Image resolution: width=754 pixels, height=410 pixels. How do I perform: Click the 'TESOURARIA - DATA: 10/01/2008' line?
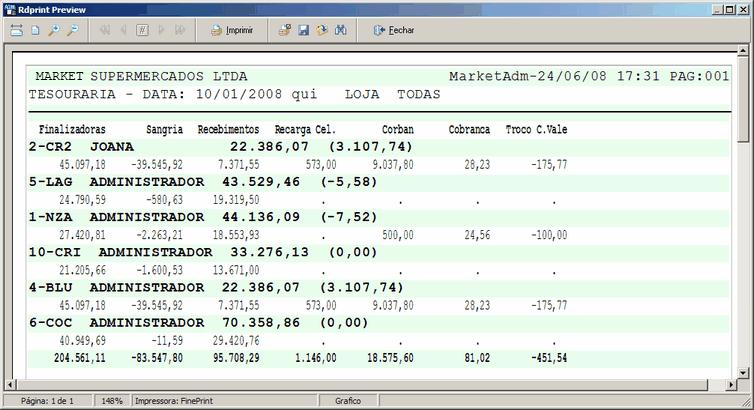(155, 94)
